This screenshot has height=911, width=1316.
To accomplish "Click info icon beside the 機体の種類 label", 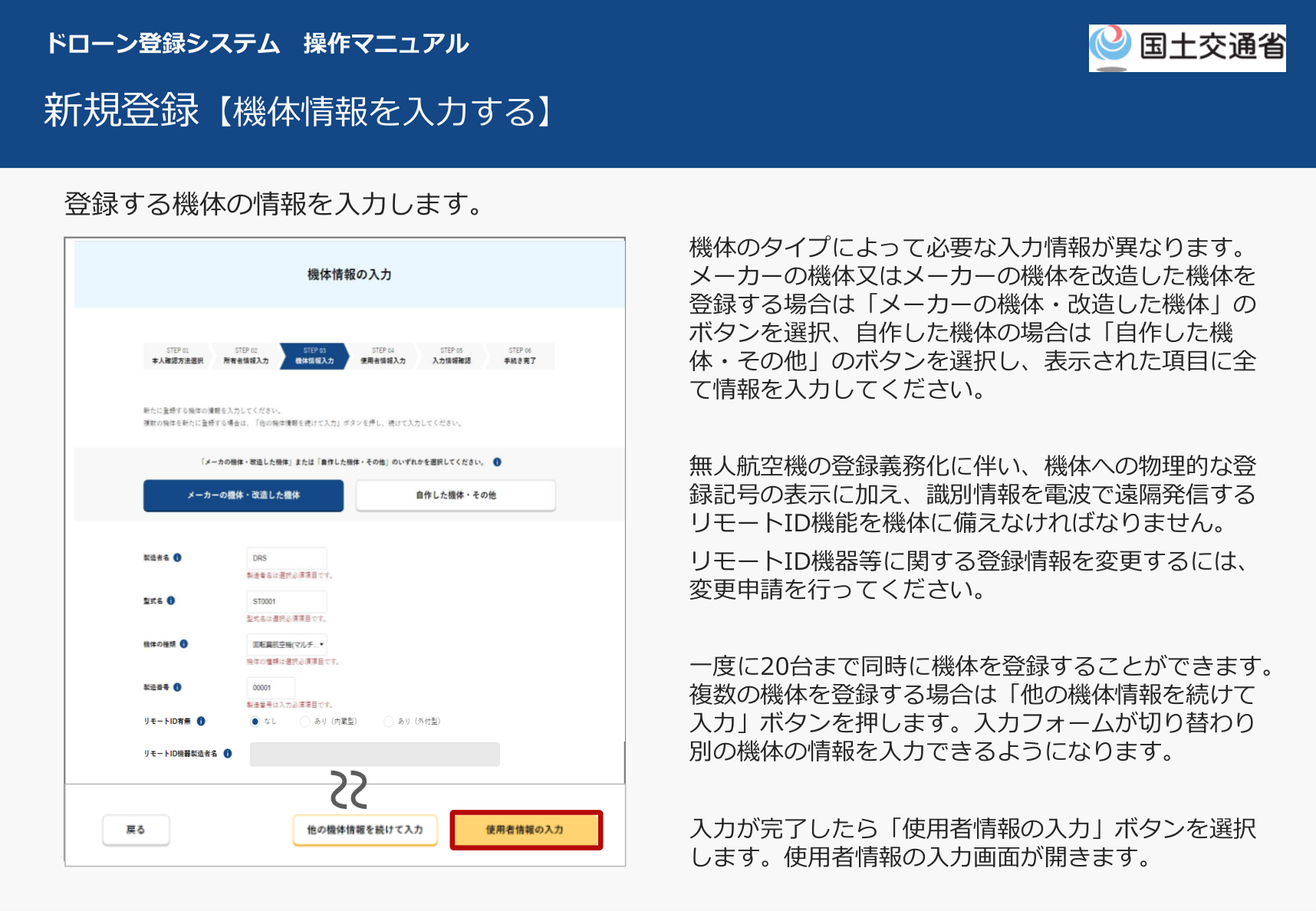I will [x=184, y=644].
